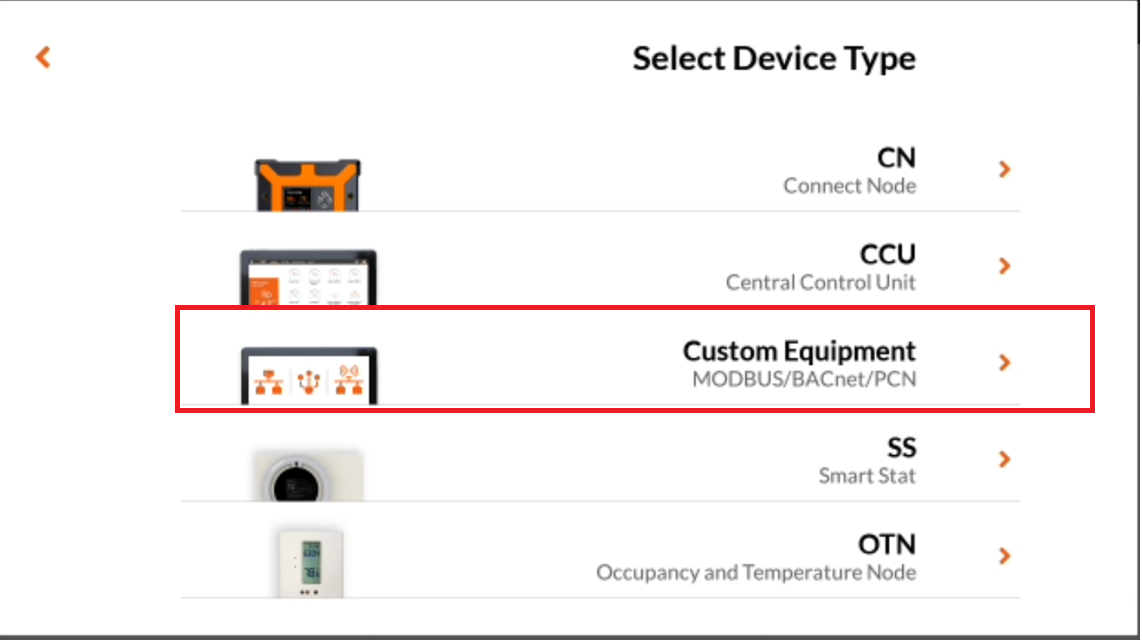1142x640 pixels.
Task: Choose the OTN device type label
Action: tap(887, 544)
